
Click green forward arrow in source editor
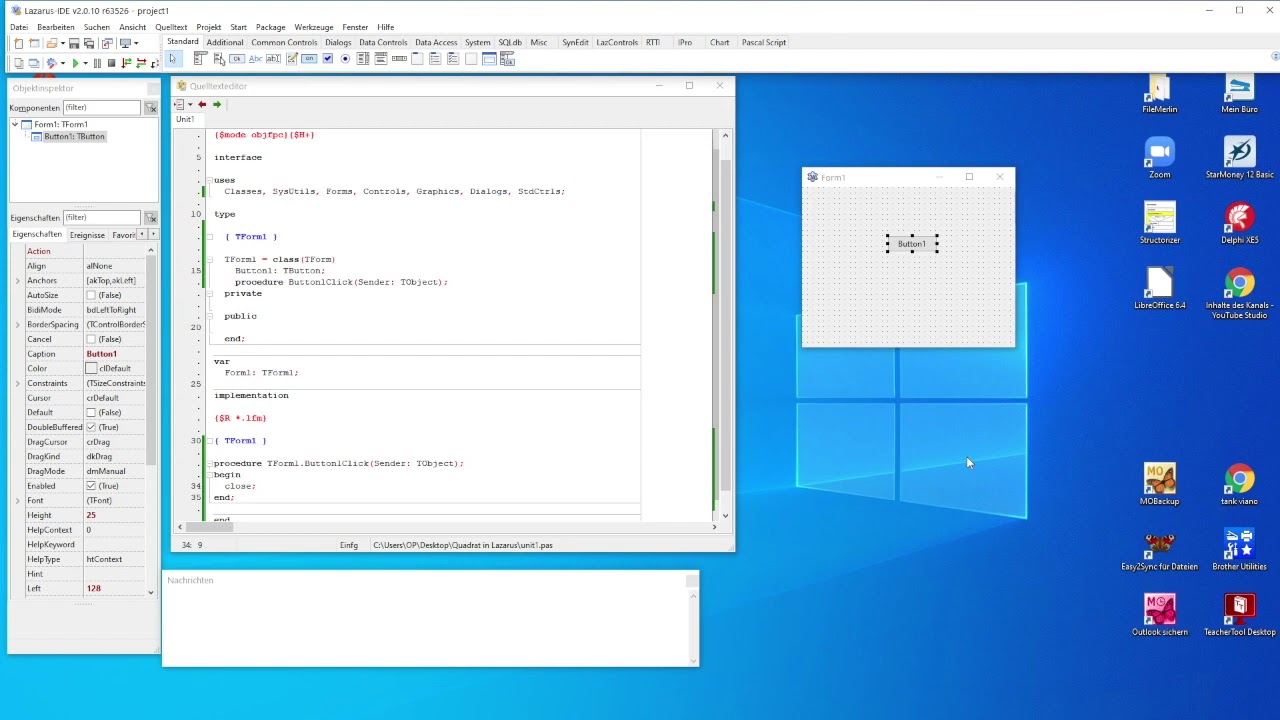(x=216, y=104)
